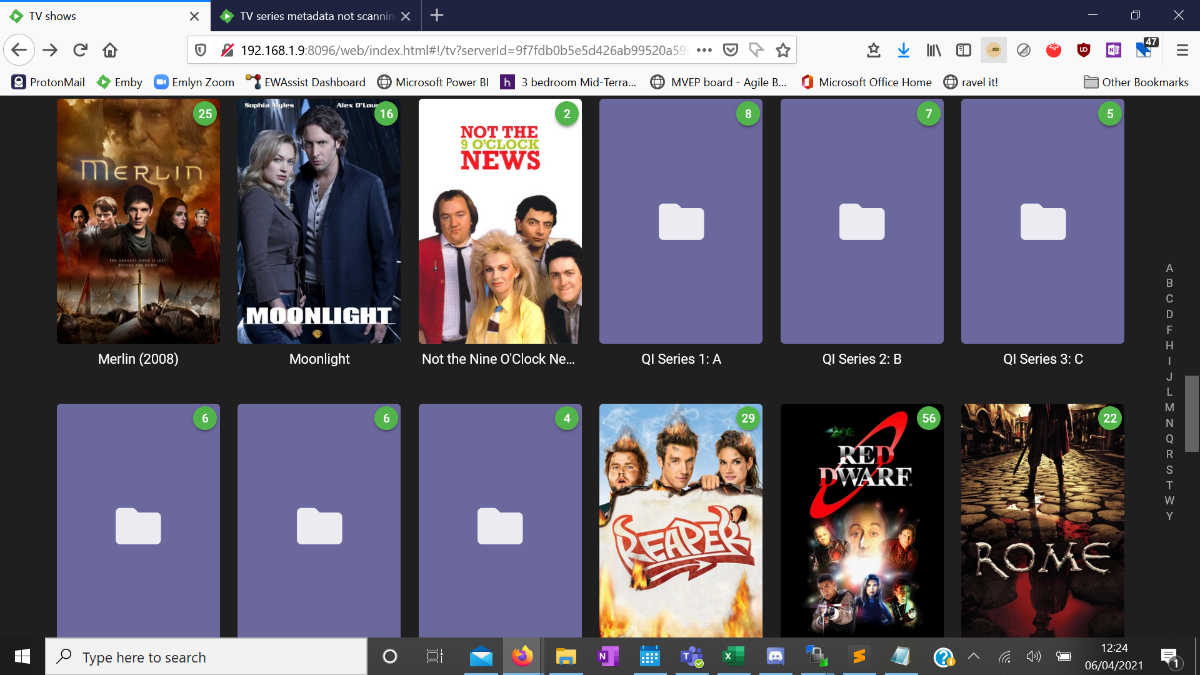Click the Merlin (2008) title text
The width and height of the screenshot is (1200, 675).
tap(138, 359)
